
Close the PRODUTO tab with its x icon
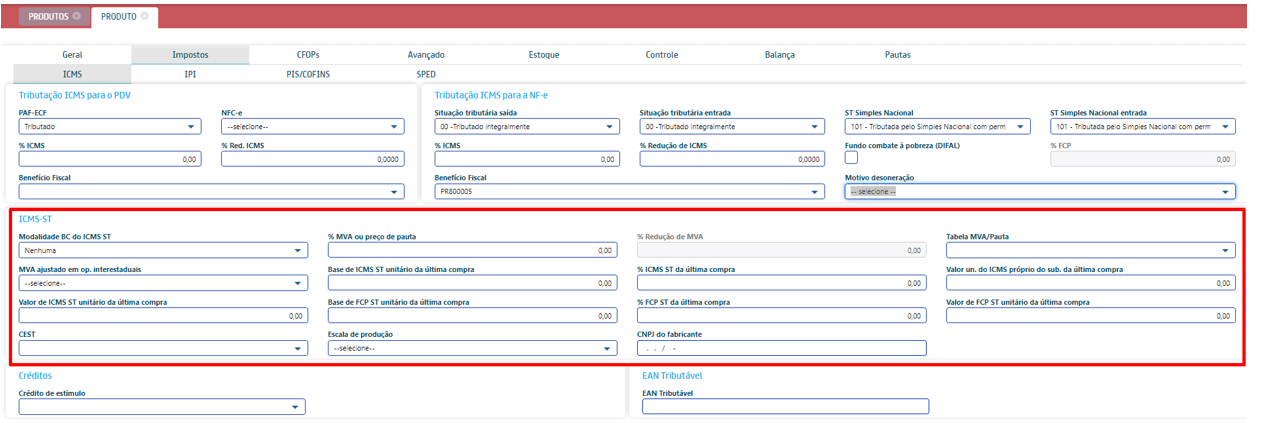point(144,16)
